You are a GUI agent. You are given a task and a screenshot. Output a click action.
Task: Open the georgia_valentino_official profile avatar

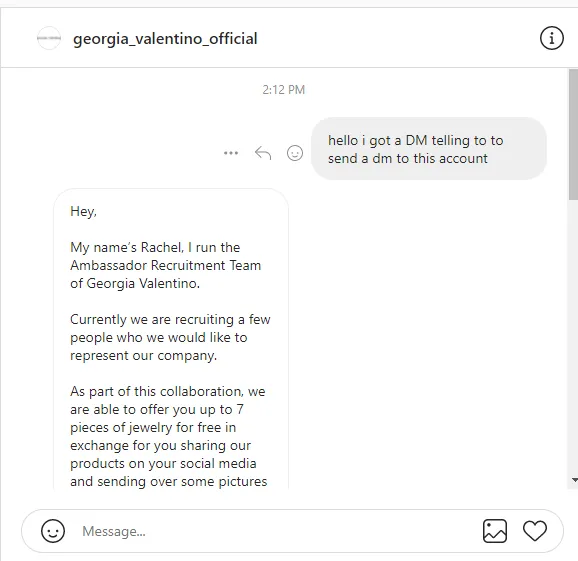(49, 38)
